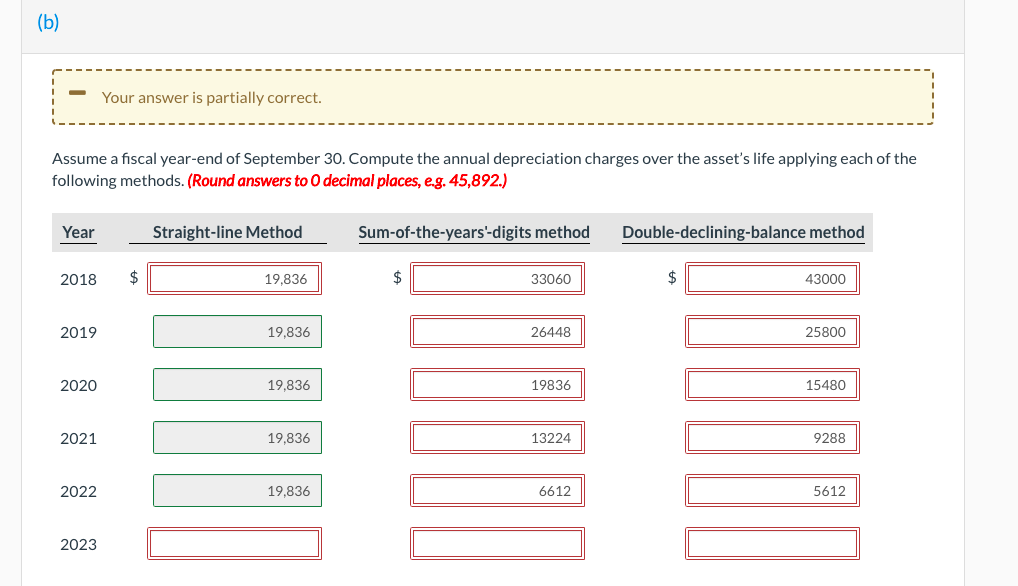Click the empty 2023 Double-declining-balance field
The height and width of the screenshot is (586, 1018).
[x=773, y=544]
